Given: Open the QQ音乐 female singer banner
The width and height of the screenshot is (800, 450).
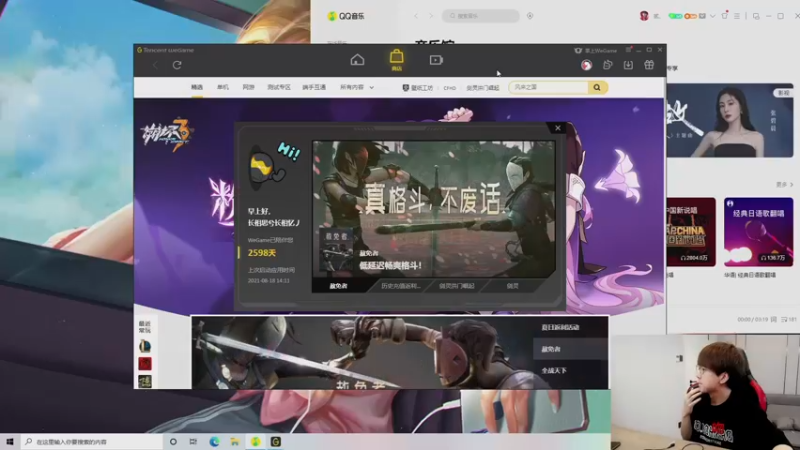Looking at the screenshot, I should (730, 121).
